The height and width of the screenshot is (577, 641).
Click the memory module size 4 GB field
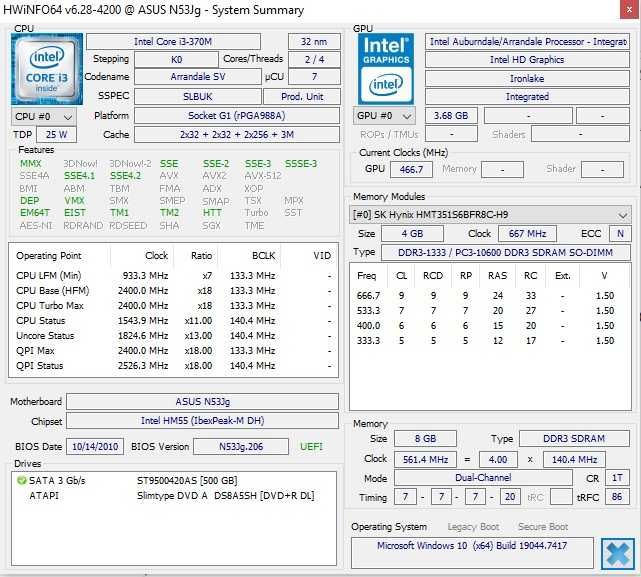pos(412,234)
